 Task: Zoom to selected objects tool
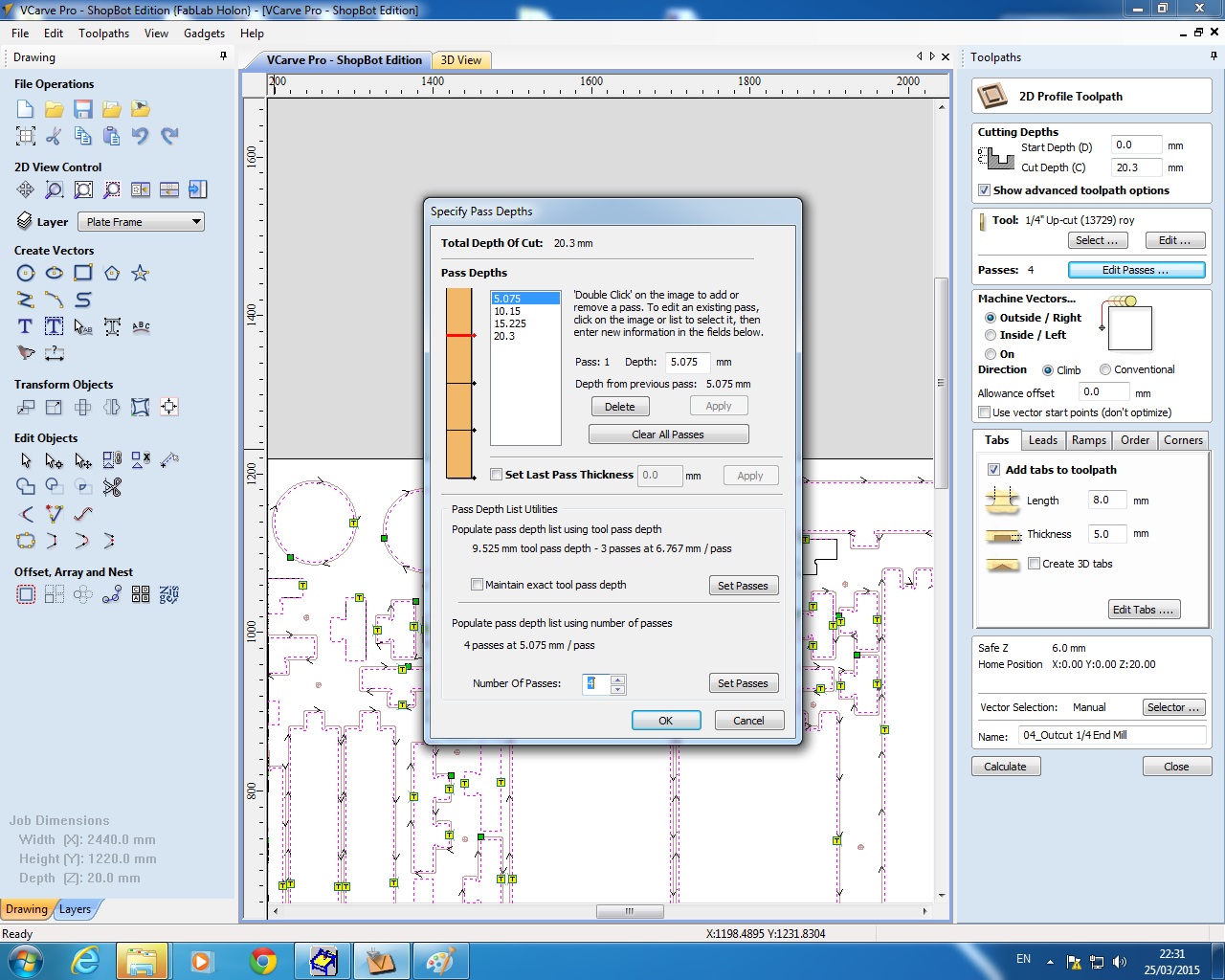click(x=112, y=189)
